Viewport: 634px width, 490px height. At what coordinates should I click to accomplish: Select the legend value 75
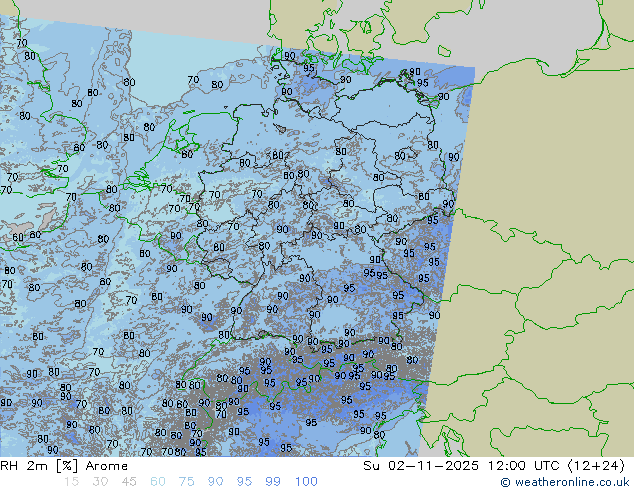pyautogui.click(x=186, y=482)
